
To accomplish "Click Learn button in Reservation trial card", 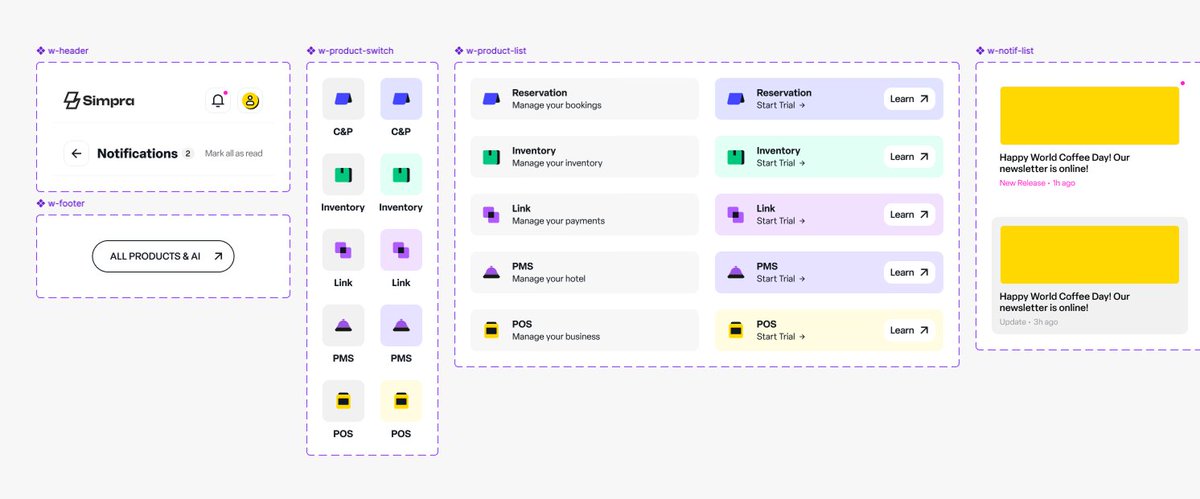I will (x=909, y=99).
